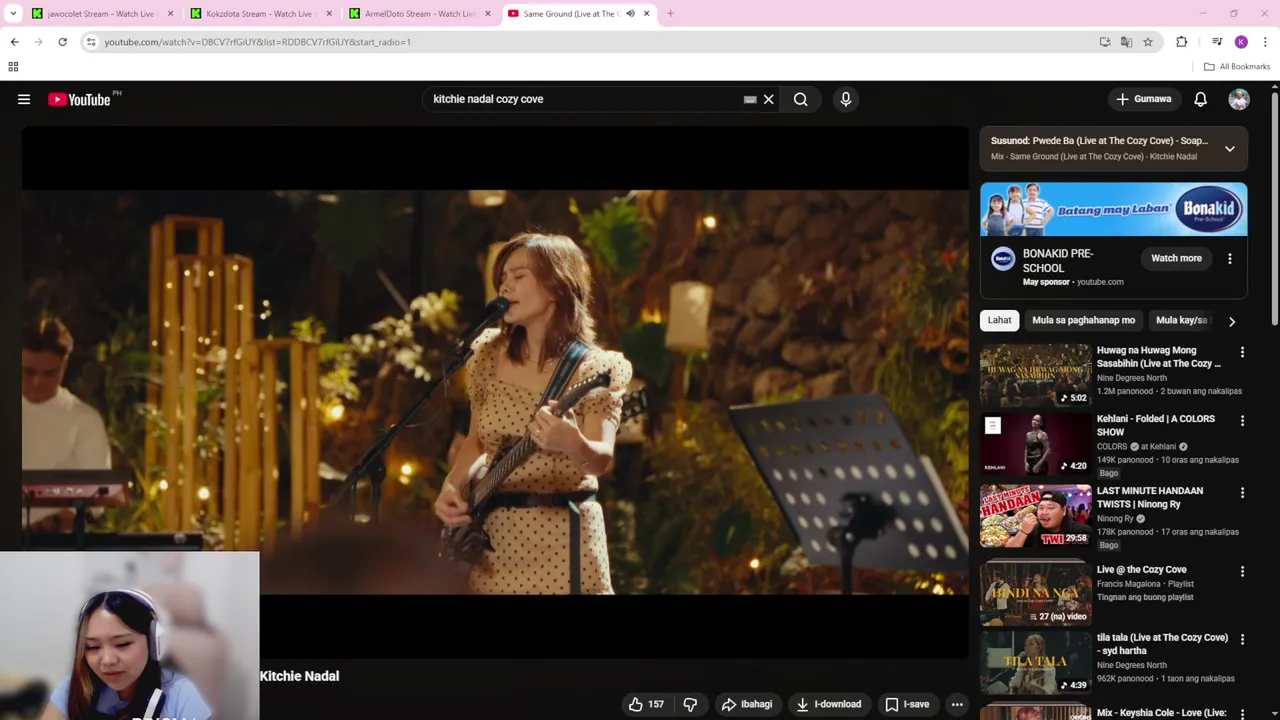Reload the page in browser toolbar

pos(62,42)
